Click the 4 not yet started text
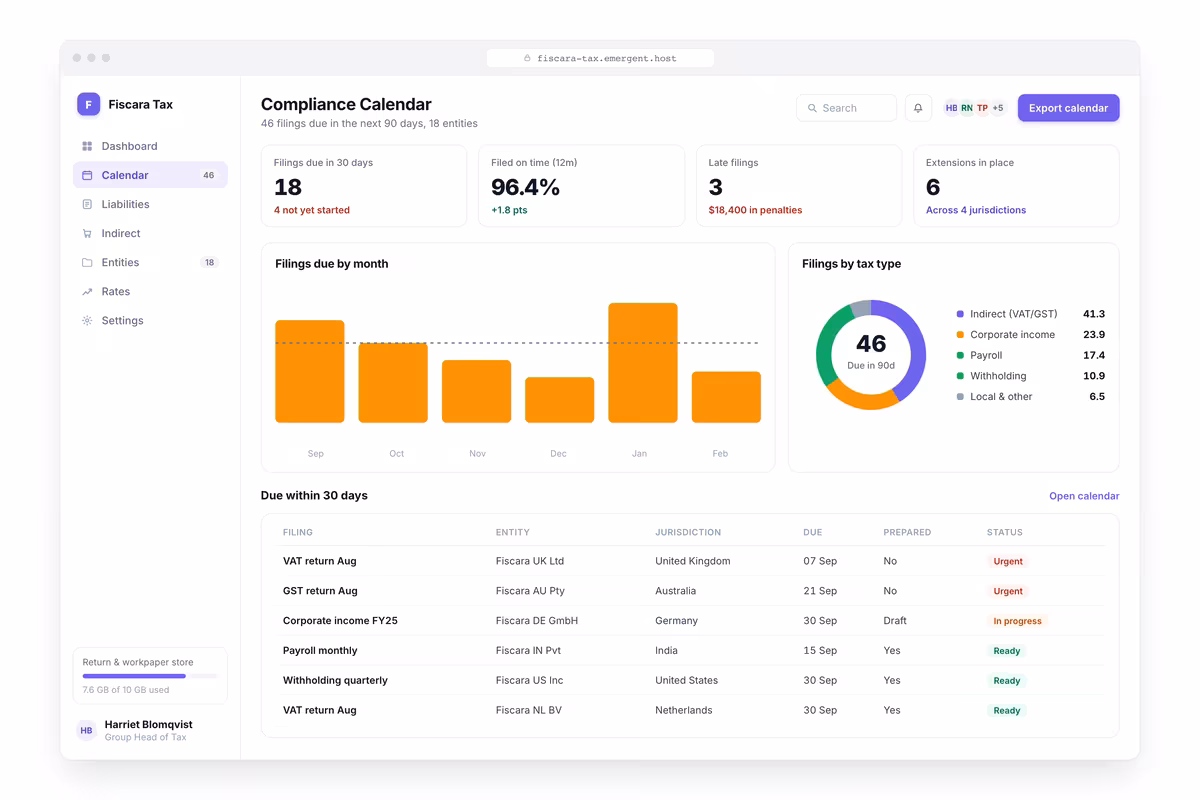Viewport: 1200px width, 800px height. [x=312, y=210]
